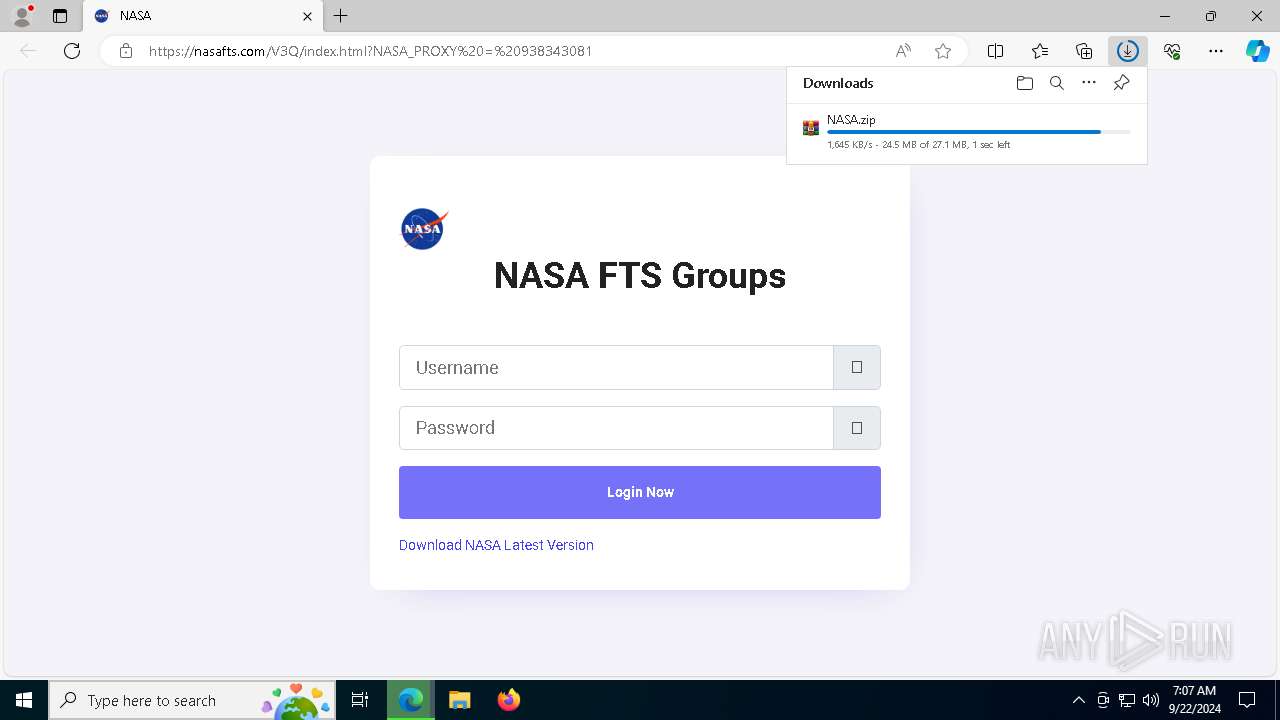The image size is (1280, 720).
Task: Open Read aloud from address bar
Action: pyautogui.click(x=903, y=51)
